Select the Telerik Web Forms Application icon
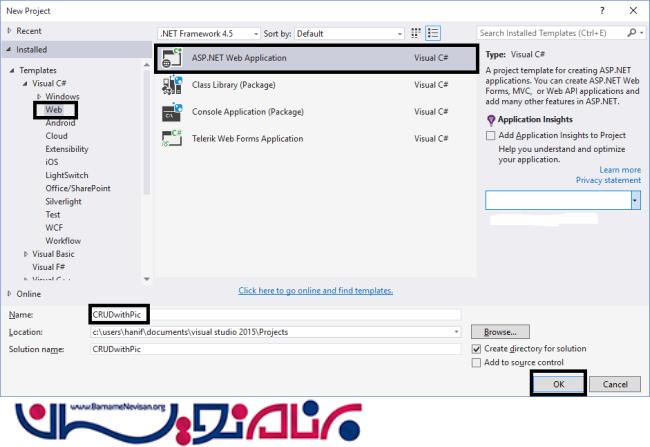650x447 pixels. pyautogui.click(x=172, y=138)
